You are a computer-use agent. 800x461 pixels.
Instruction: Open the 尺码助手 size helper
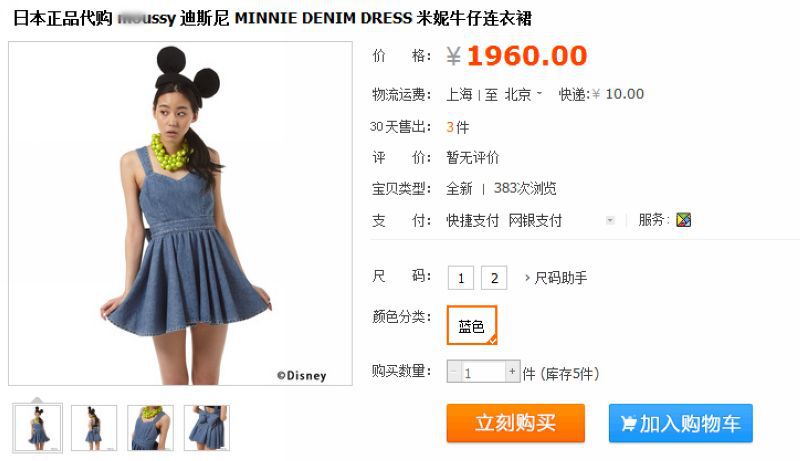[x=556, y=278]
